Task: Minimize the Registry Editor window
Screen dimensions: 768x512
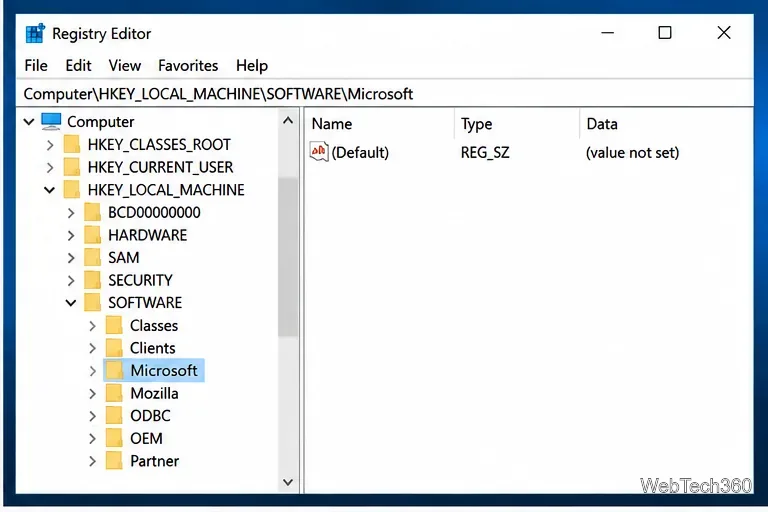Action: point(607,33)
